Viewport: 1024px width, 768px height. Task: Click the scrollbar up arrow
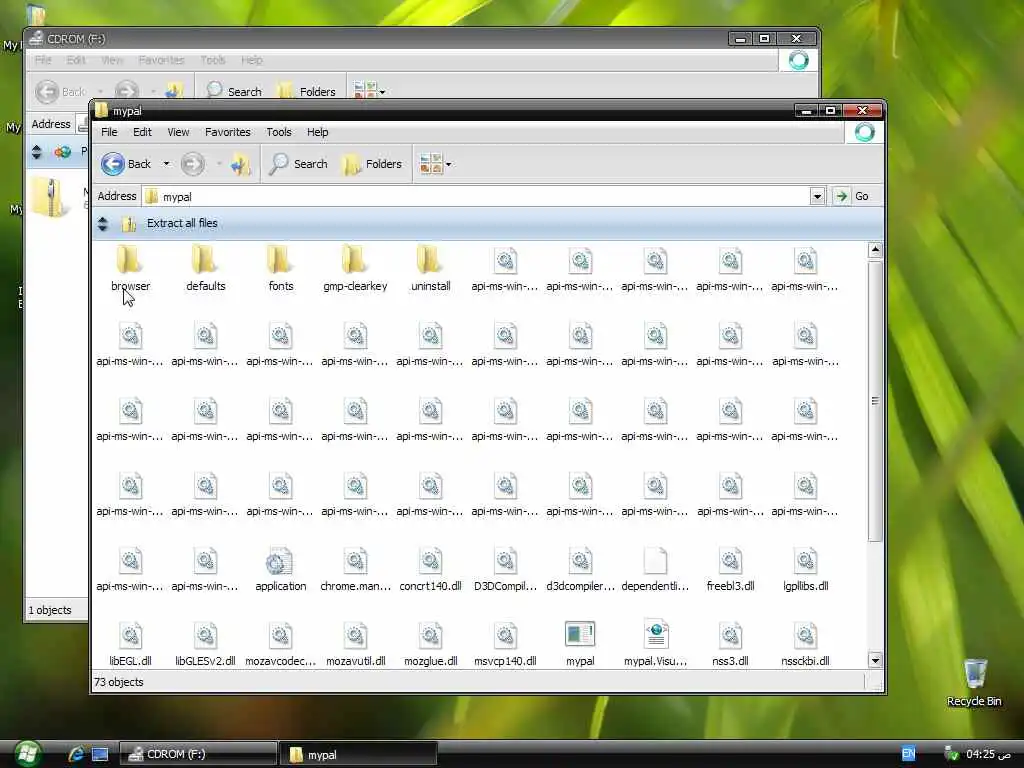point(875,250)
